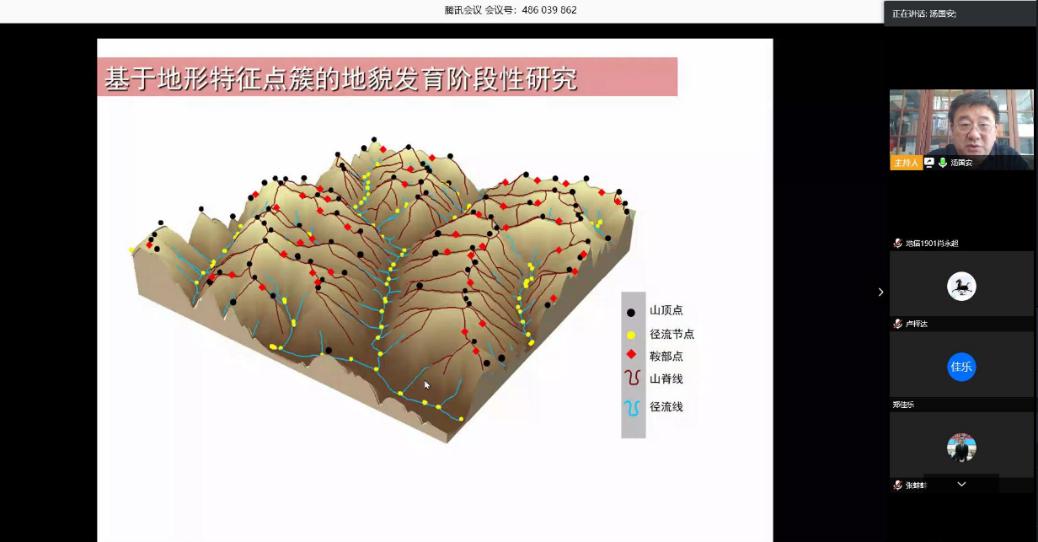Image resolution: width=1038 pixels, height=542 pixels.
Task: Click the 正在讲话 speaker indicator label
Action: (924, 14)
